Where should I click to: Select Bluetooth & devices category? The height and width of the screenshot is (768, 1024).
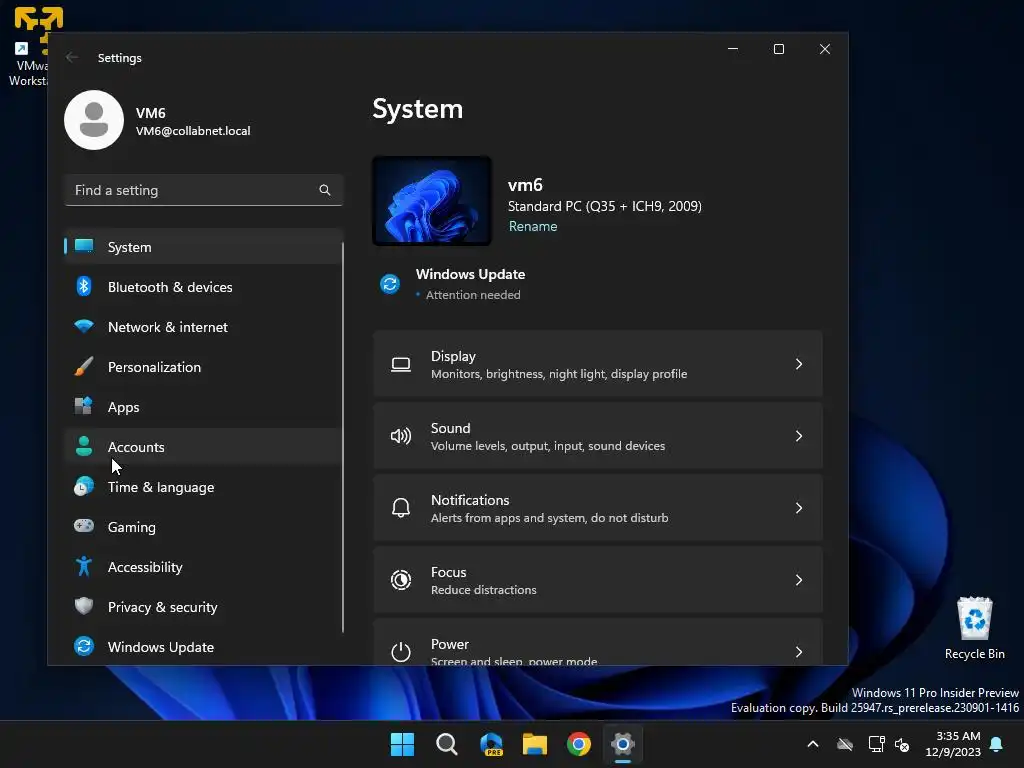tap(203, 287)
